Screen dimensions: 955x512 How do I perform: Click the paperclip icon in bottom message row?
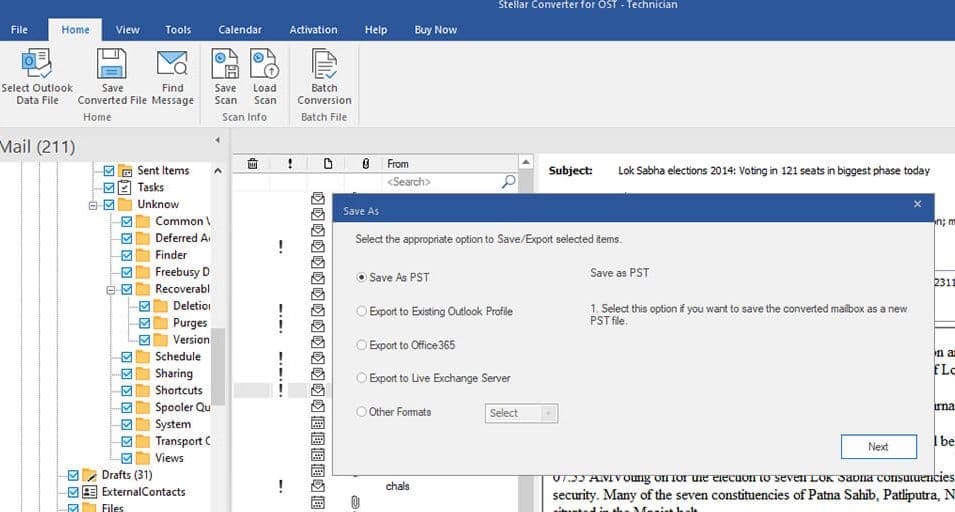tap(355, 502)
